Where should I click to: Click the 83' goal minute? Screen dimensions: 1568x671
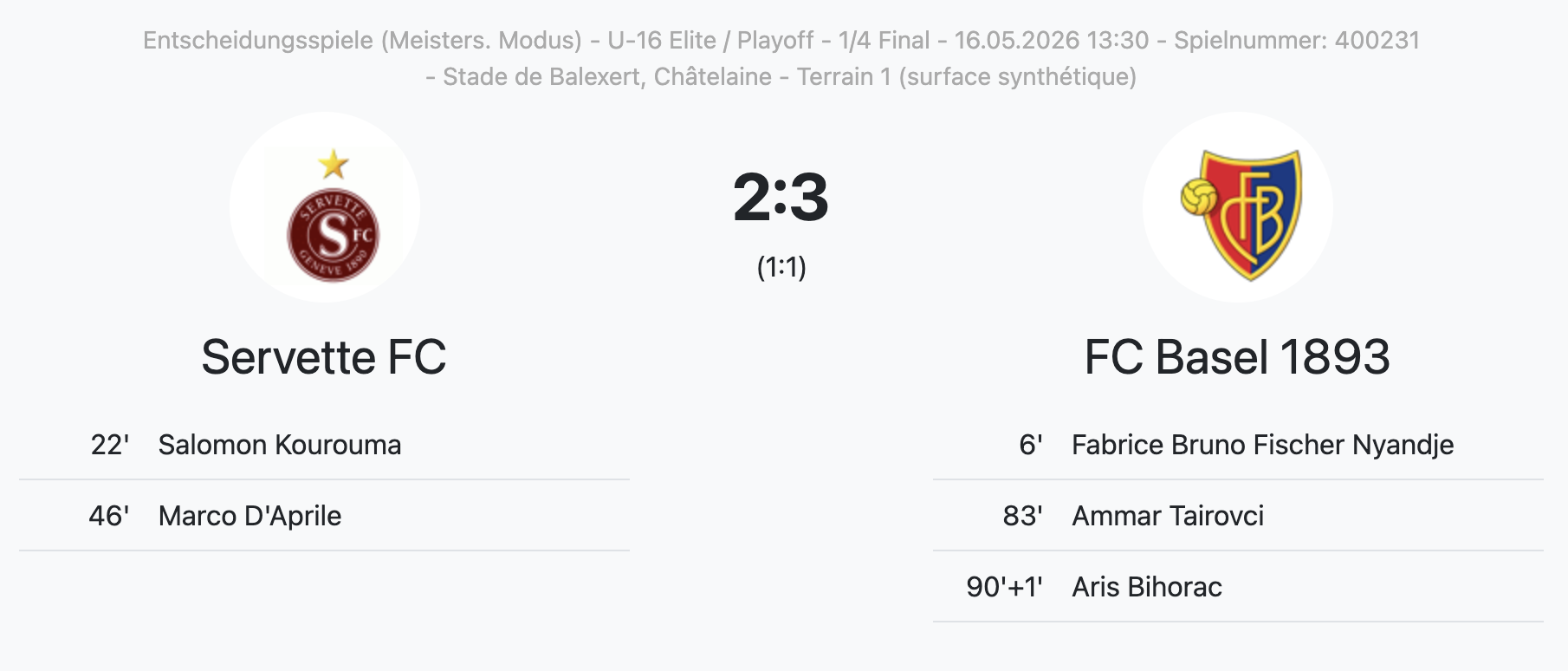[x=1023, y=516]
